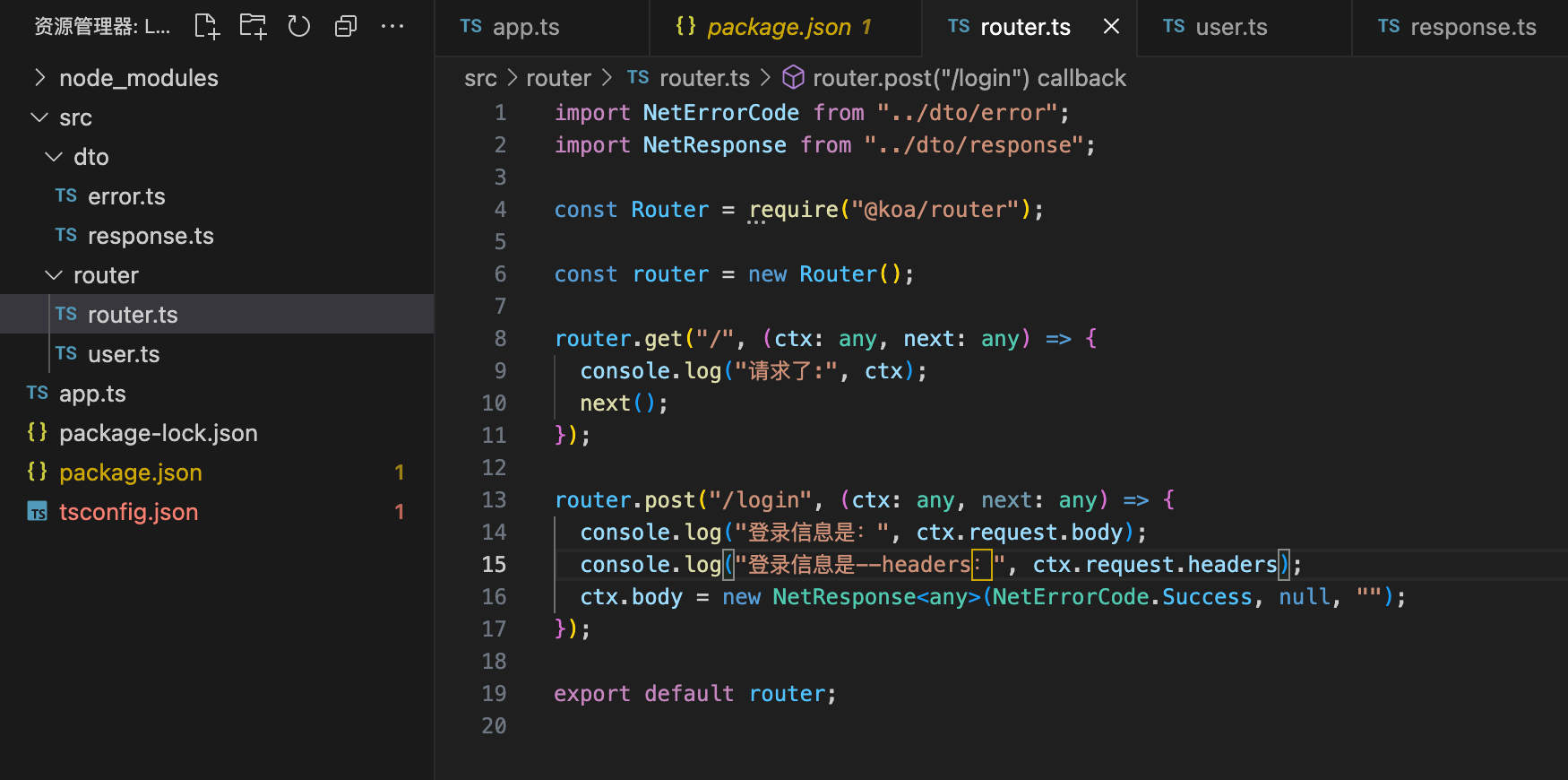Open package-lock.json from explorer
Screen dimensions: 1568x780
pos(158,433)
